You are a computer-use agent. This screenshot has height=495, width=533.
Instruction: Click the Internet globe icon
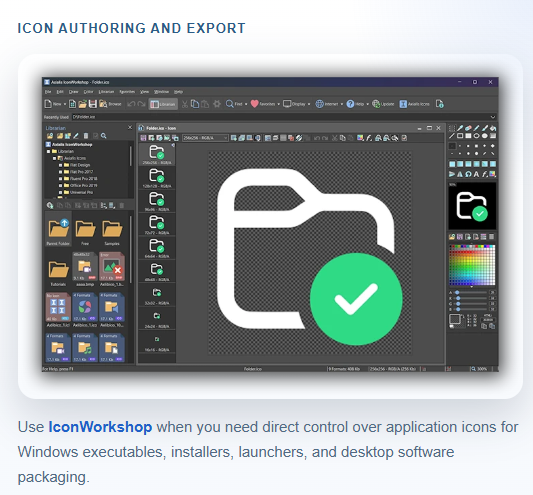coord(319,104)
